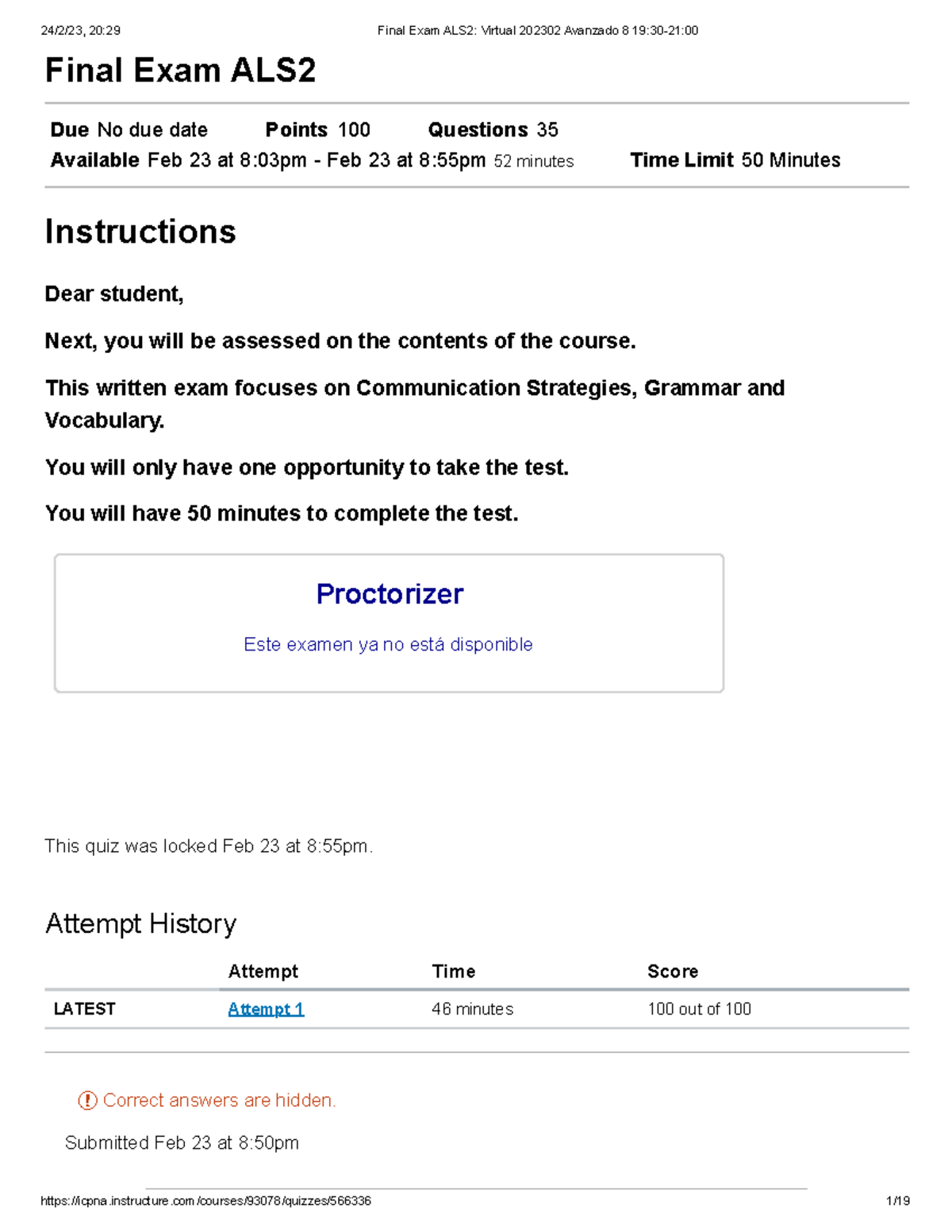952x1232 pixels.
Task: Click the icpna.instructure.com URL in footer
Action: 205,1201
